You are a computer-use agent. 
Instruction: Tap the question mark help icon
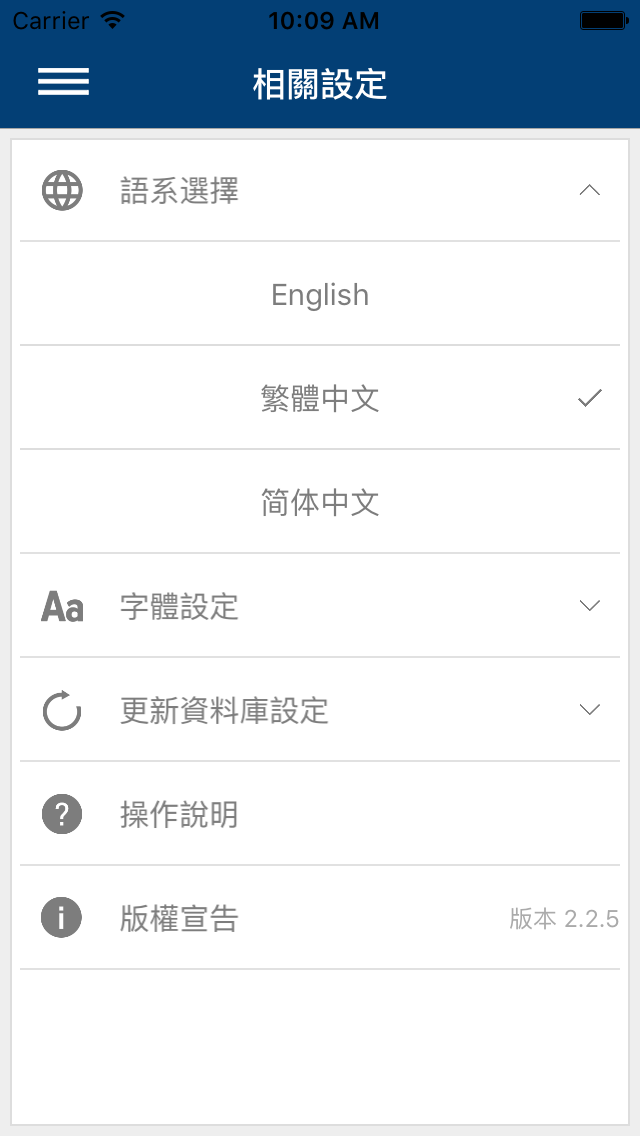(x=62, y=814)
